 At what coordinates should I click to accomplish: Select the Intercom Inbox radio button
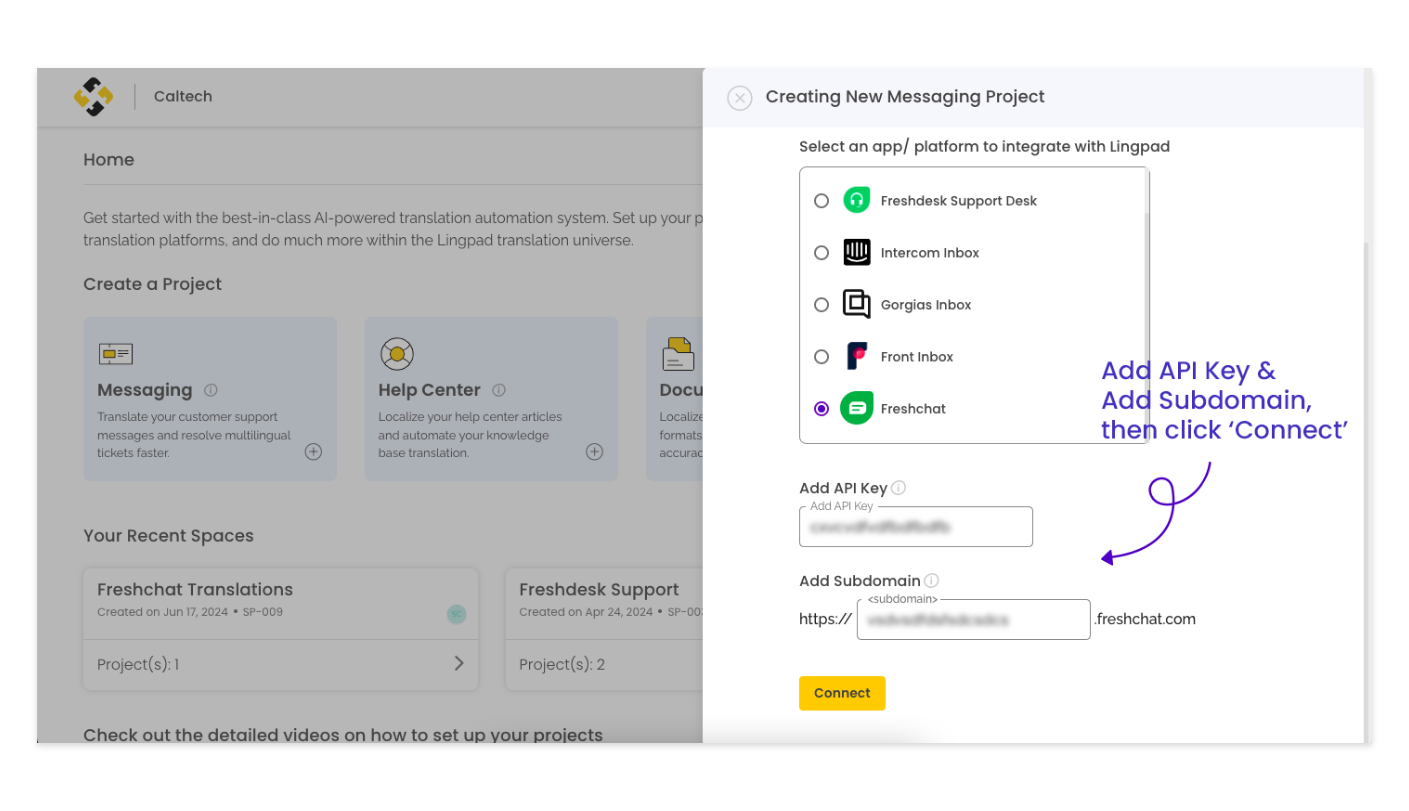click(x=821, y=253)
